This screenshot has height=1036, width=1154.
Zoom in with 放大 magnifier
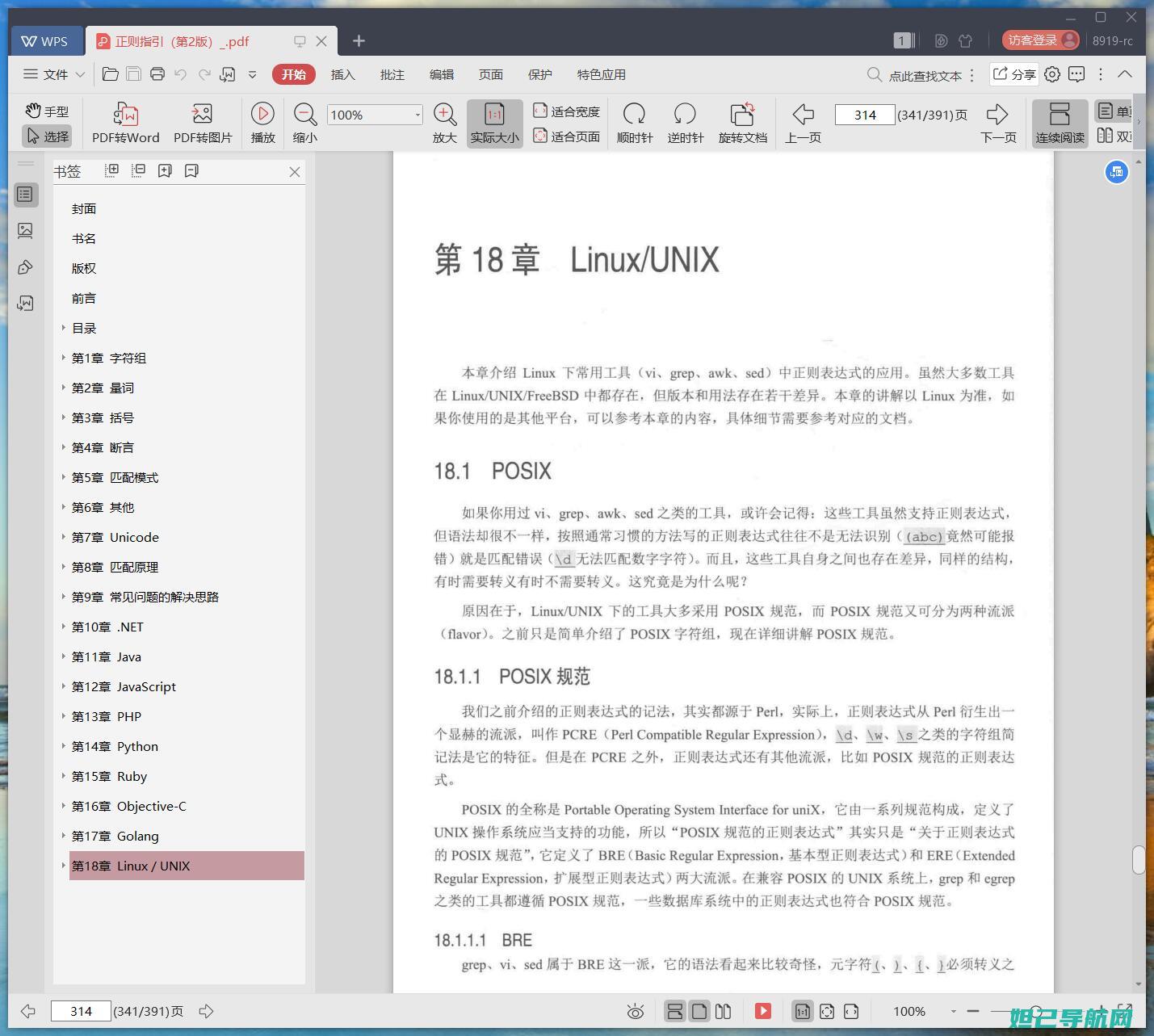[x=444, y=123]
